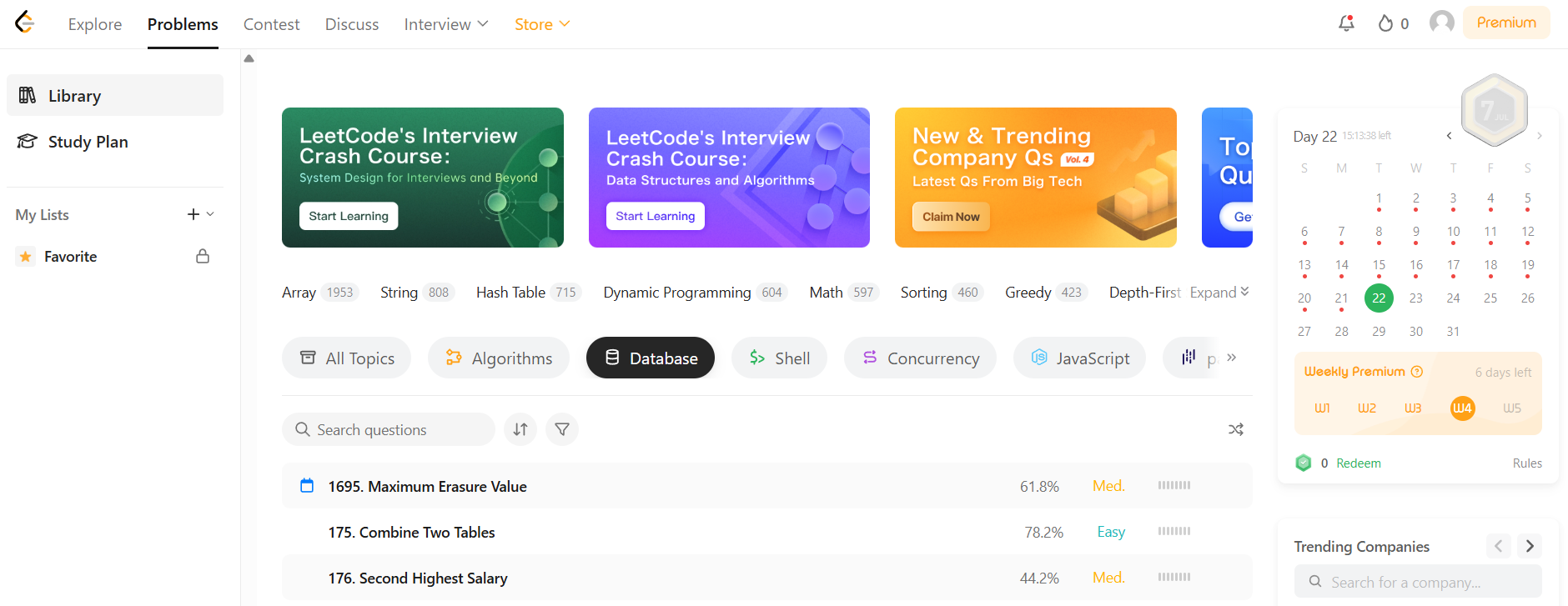The image size is (1568, 606).
Task: Filter by String topic tag
Action: coord(417,292)
